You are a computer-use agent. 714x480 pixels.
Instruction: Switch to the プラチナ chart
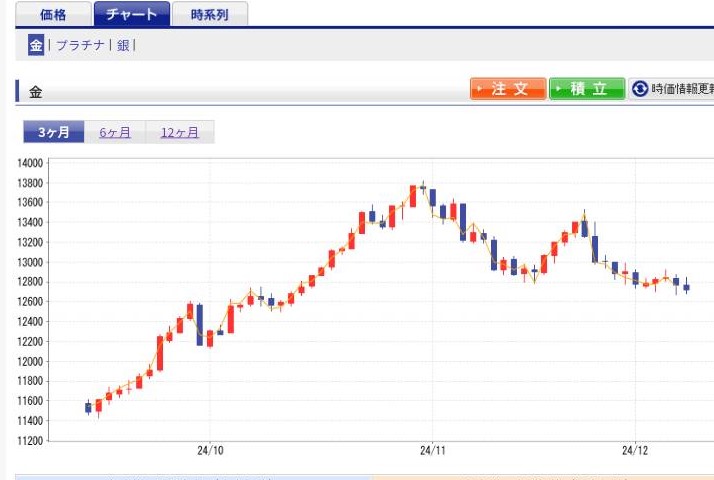pyautogui.click(x=80, y=45)
